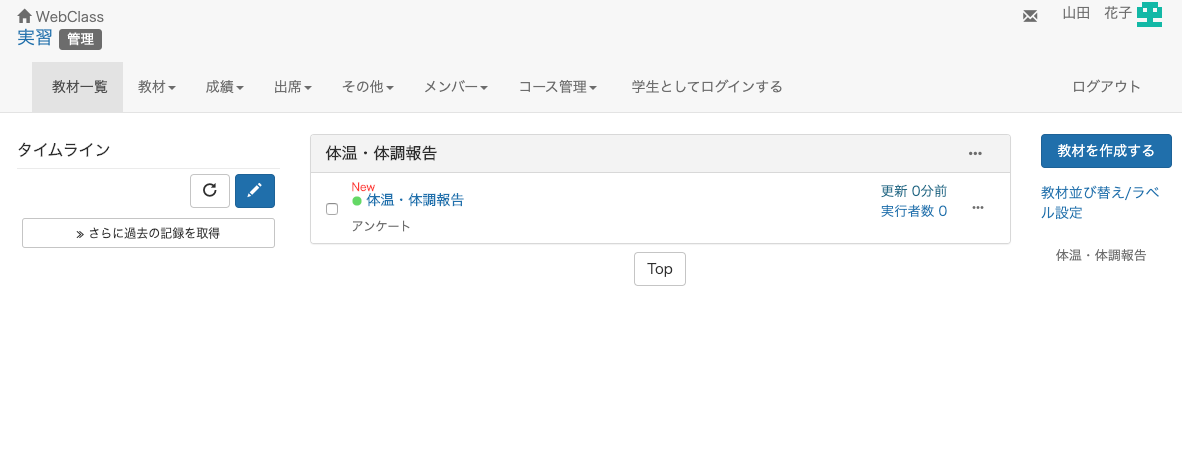This screenshot has height=453, width=1182.
Task: Open ellipsis menu for 体温・体調報告 item row
Action: tap(978, 208)
